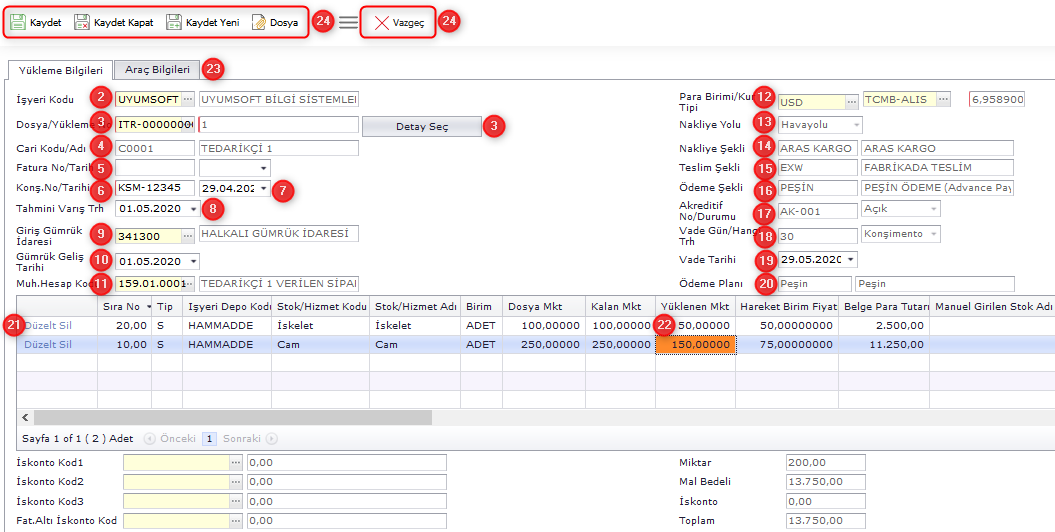Open lookup for Giriş Gümrük İdaresi field

coord(188,234)
